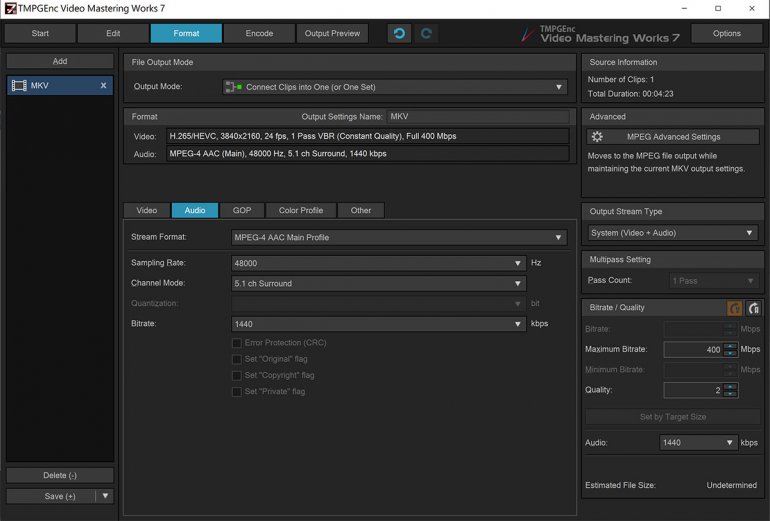Open the Stream Format dropdown

pos(399,238)
